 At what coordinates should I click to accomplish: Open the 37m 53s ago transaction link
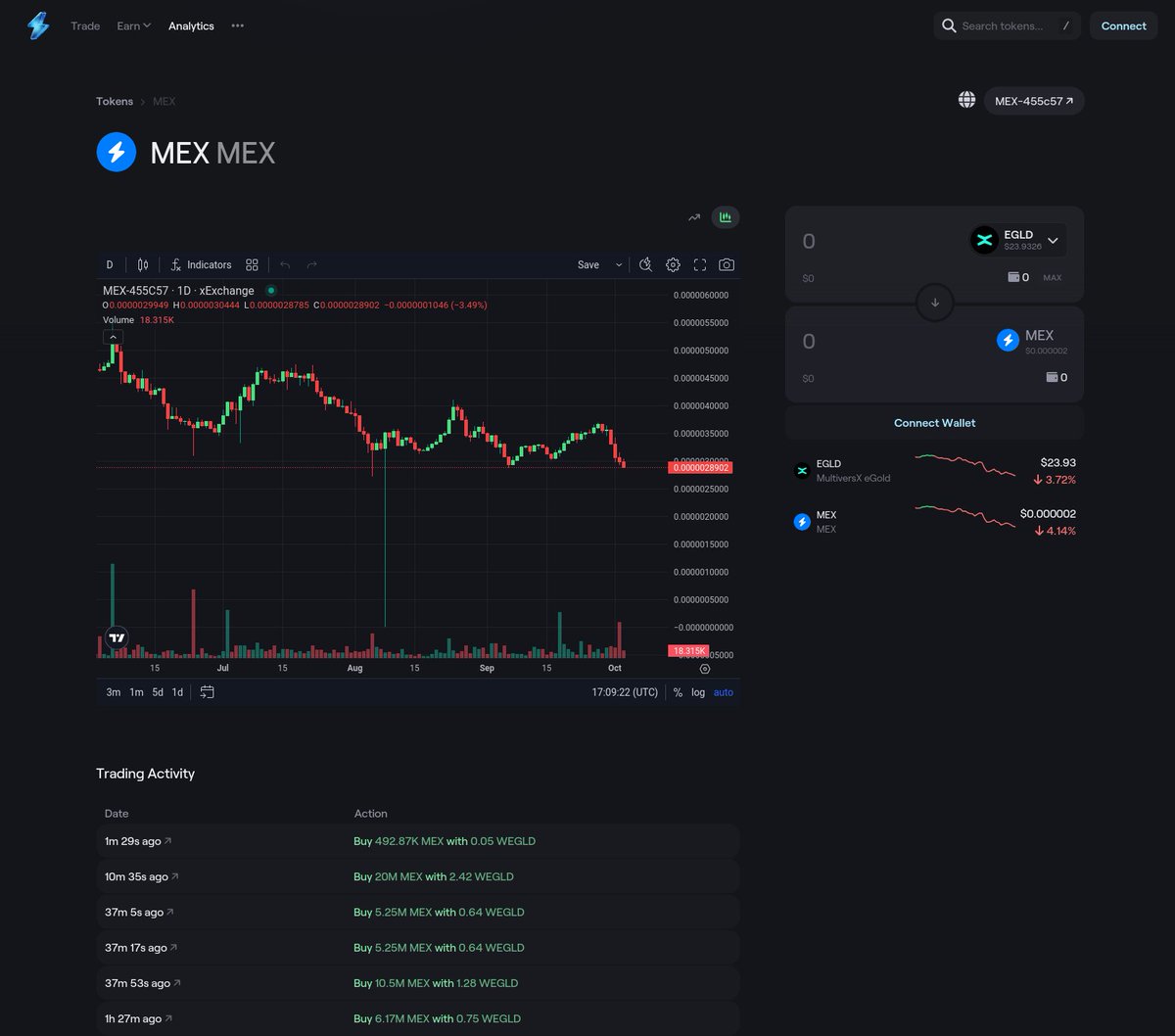coord(143,982)
